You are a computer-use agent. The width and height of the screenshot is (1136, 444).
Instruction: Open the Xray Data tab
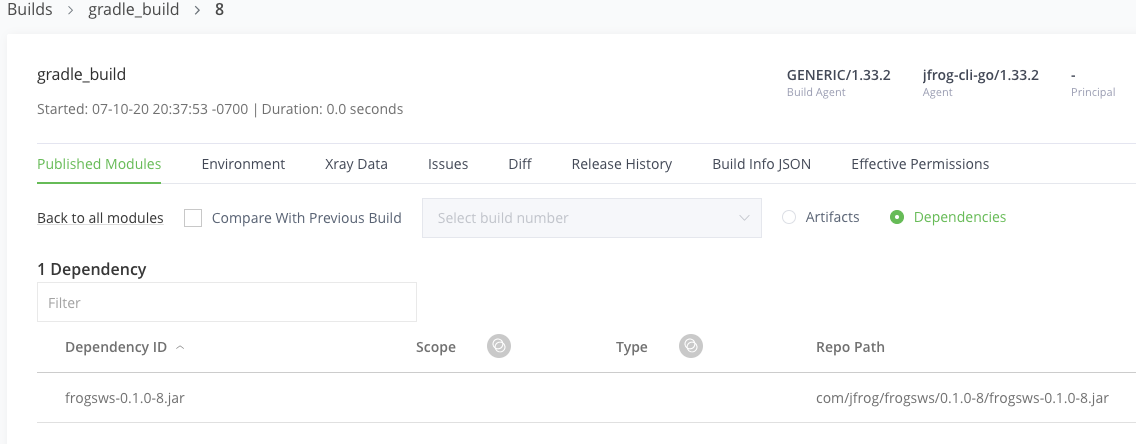tap(356, 164)
